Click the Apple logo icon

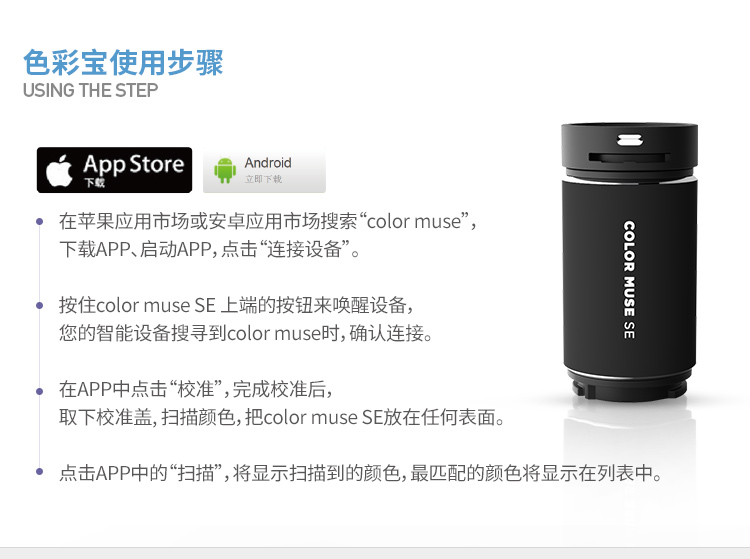(59, 171)
